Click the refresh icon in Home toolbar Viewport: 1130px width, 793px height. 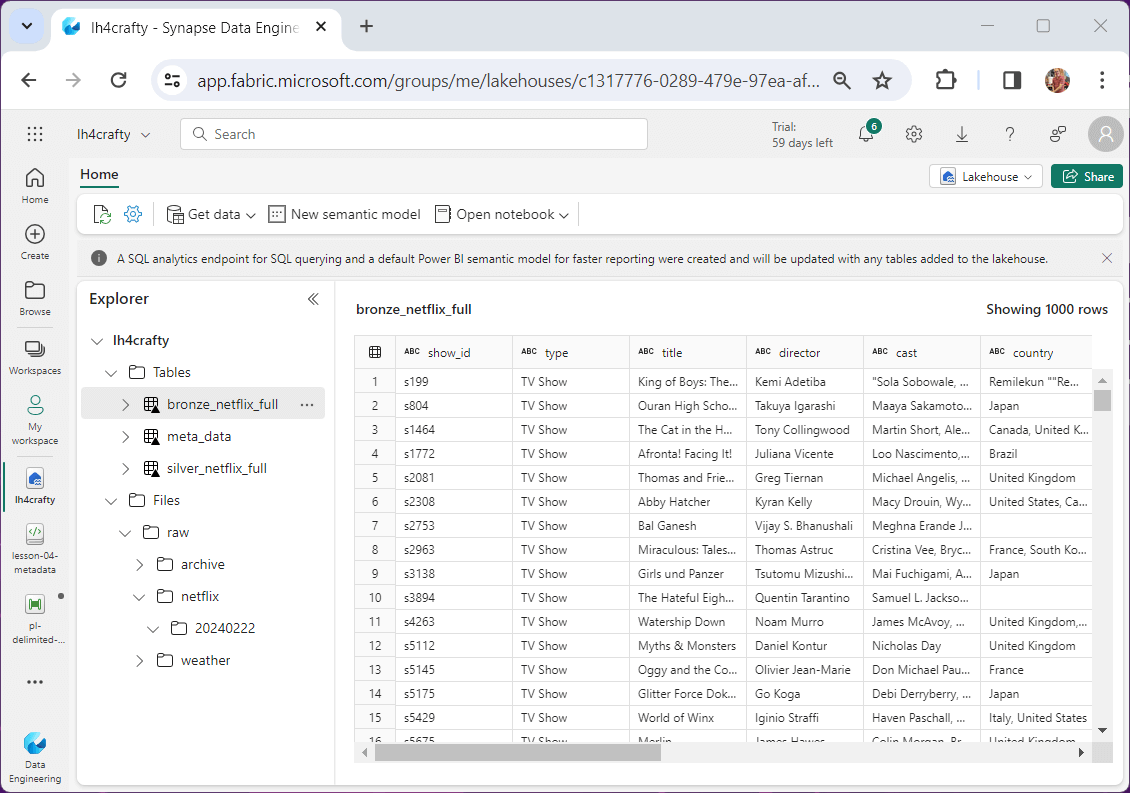coord(102,214)
